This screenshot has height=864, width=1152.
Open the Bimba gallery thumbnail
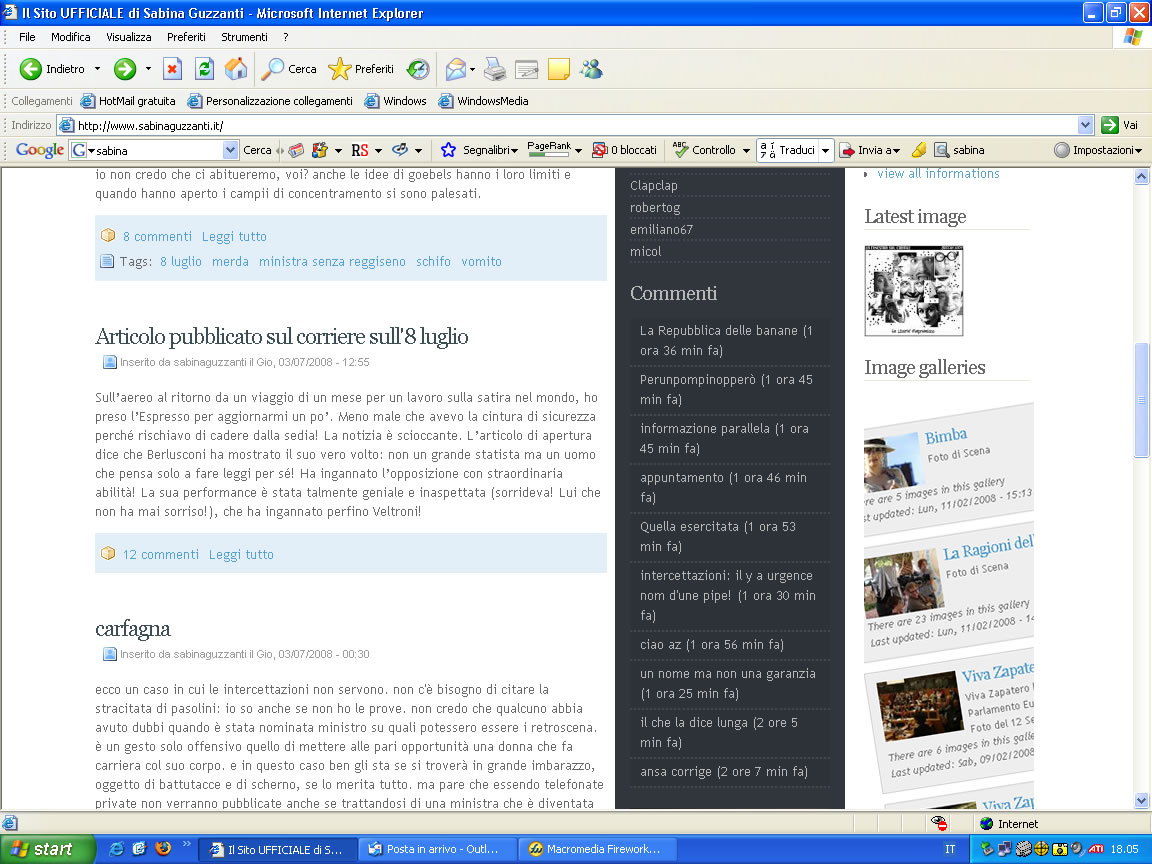pyautogui.click(x=889, y=462)
